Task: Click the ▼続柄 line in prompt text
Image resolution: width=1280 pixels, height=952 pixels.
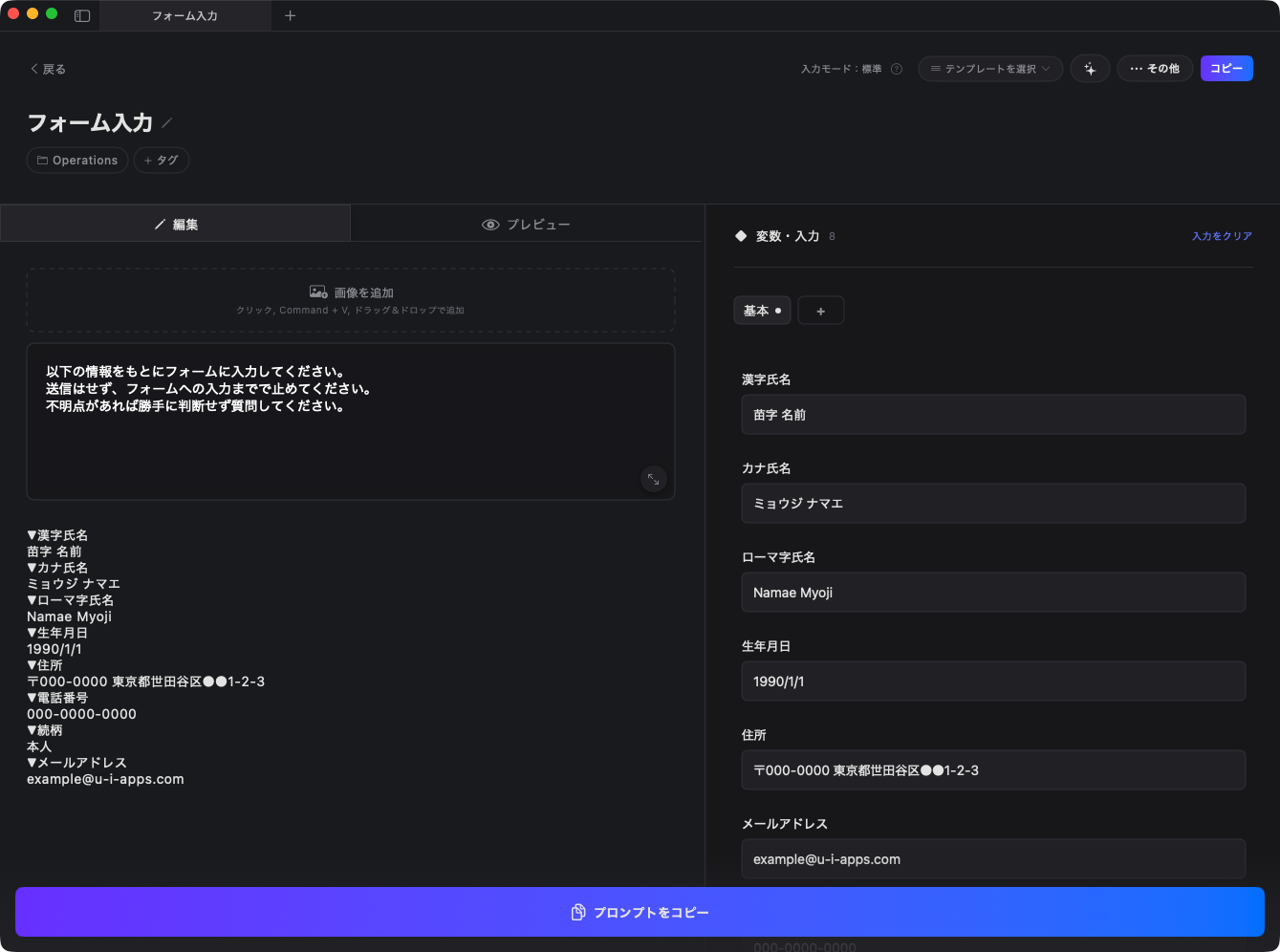Action: 45,730
